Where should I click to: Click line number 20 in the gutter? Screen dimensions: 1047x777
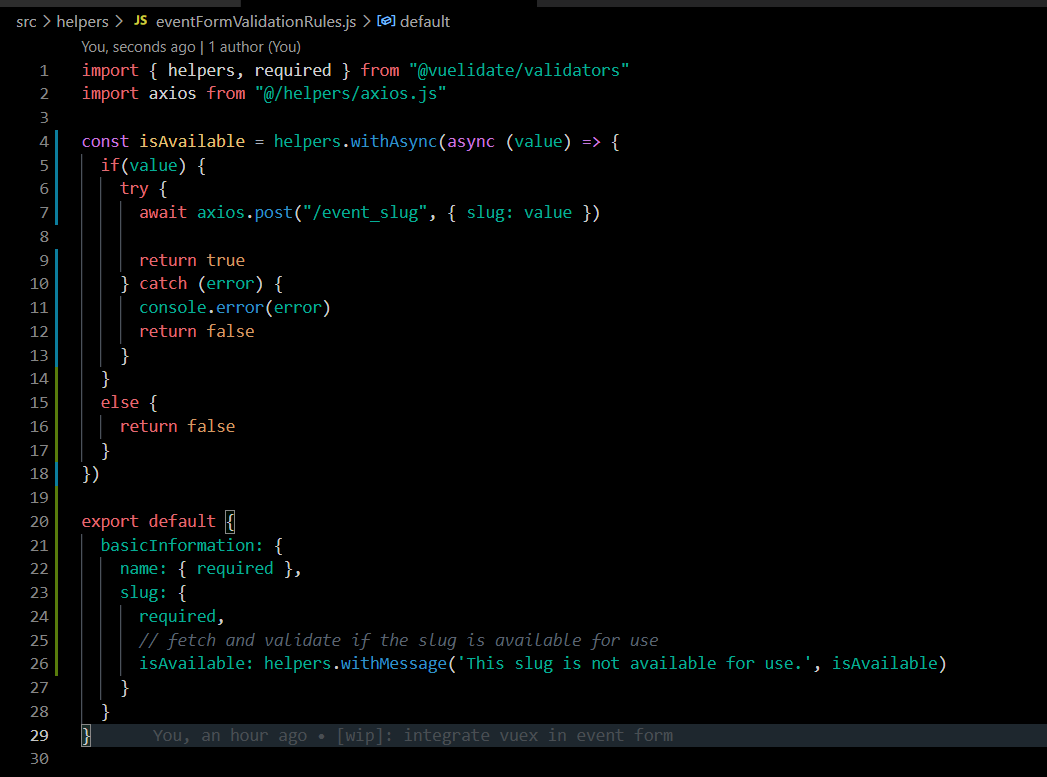pos(39,521)
